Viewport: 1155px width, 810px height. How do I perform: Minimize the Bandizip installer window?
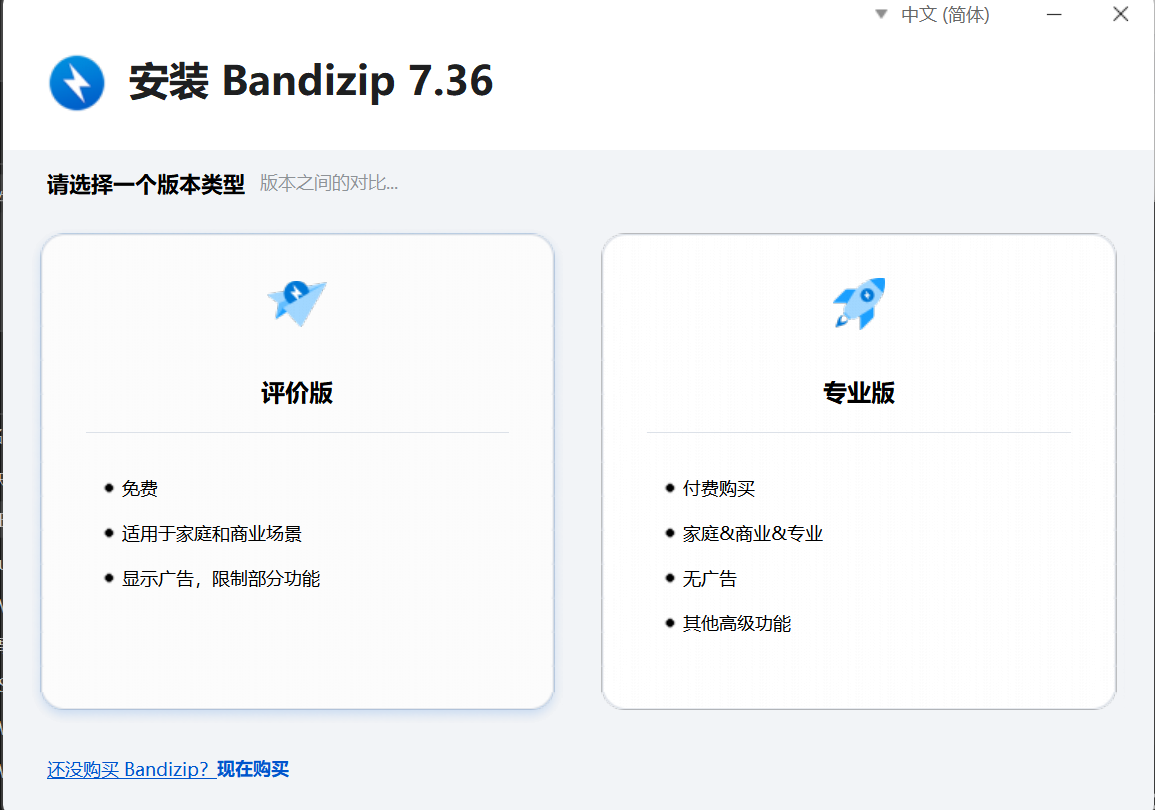[1055, 14]
